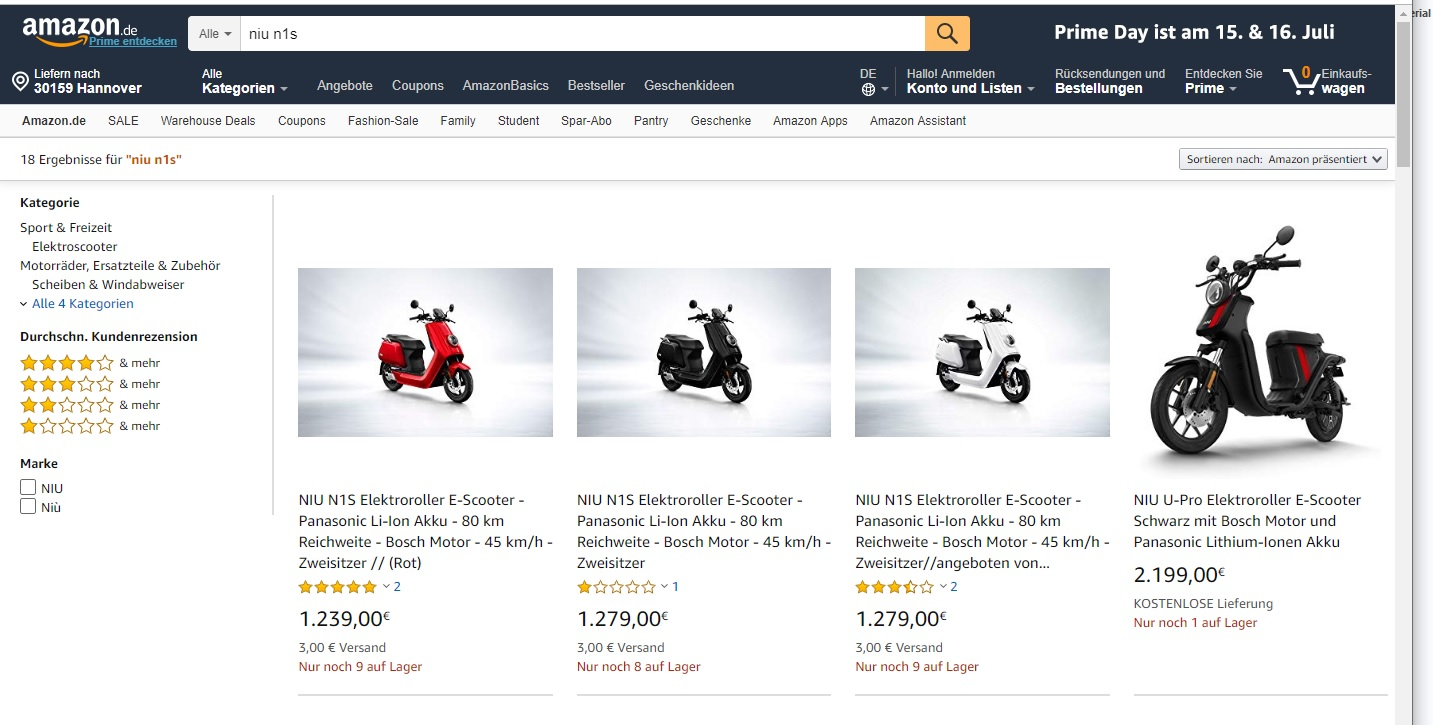Expand Alle 4 Kategorien
The image size is (1433, 725).
[82, 304]
